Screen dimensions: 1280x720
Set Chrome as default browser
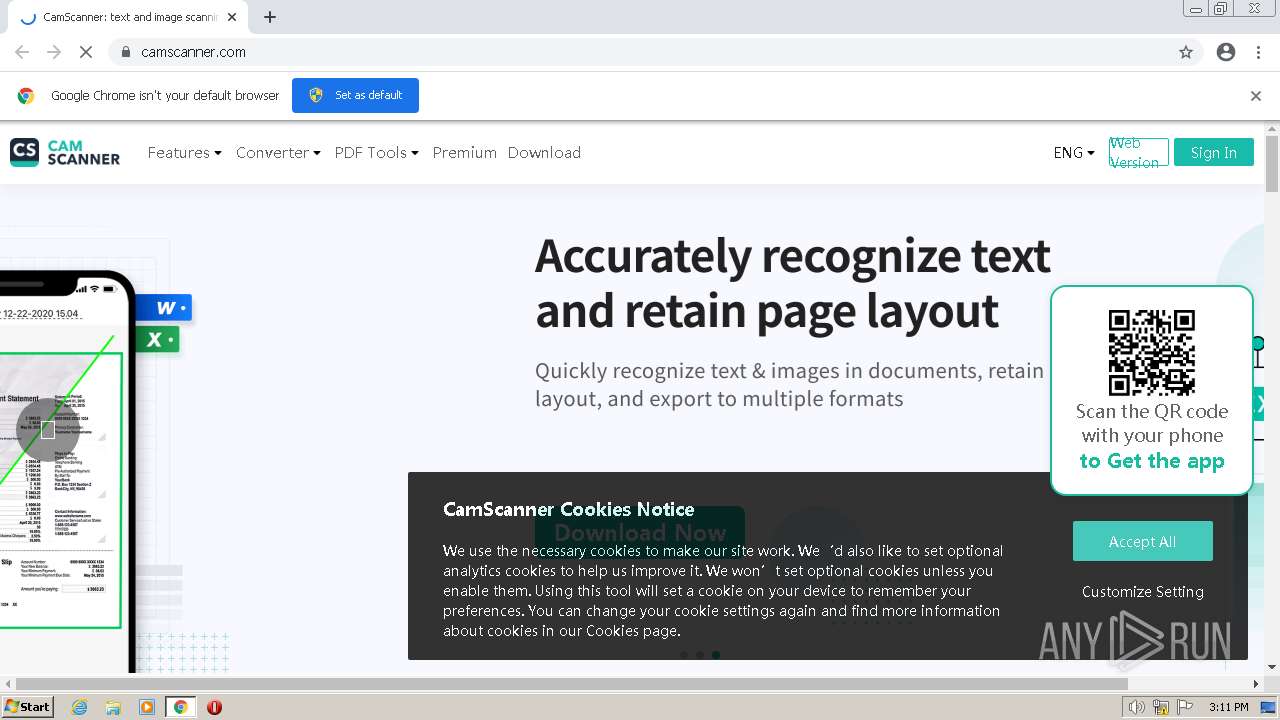[x=355, y=95]
